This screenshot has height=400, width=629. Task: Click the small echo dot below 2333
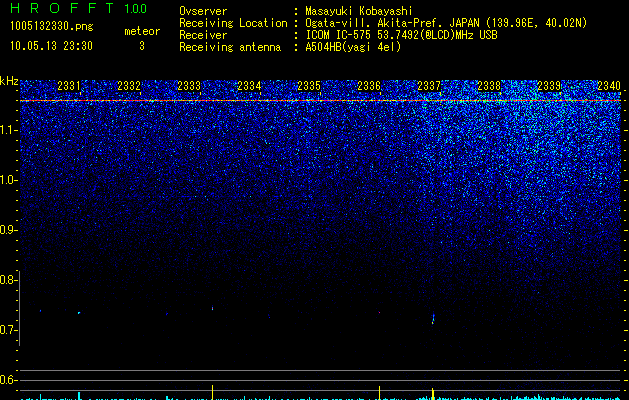click(x=212, y=308)
